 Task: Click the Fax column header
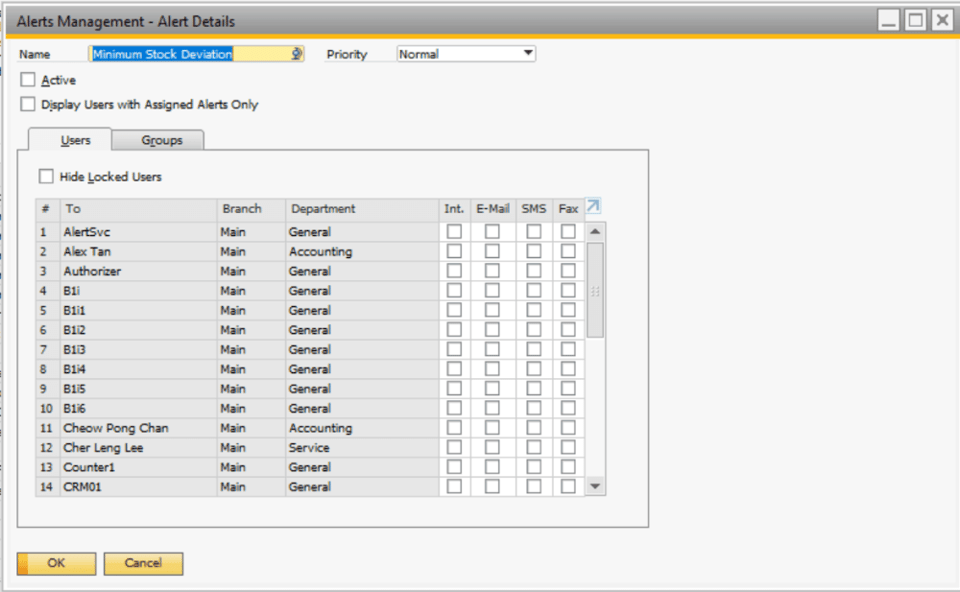coord(568,209)
